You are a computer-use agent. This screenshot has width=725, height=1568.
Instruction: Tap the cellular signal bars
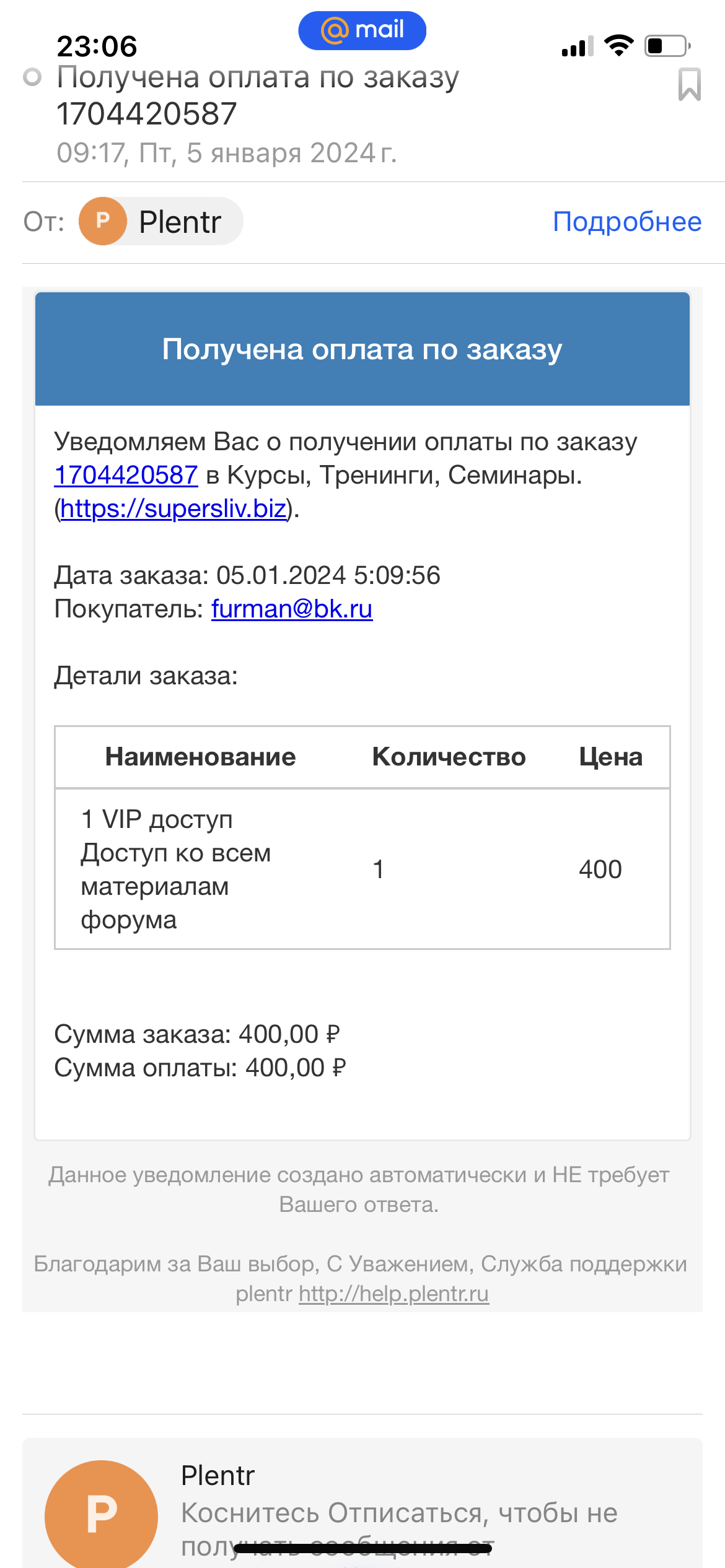click(578, 46)
